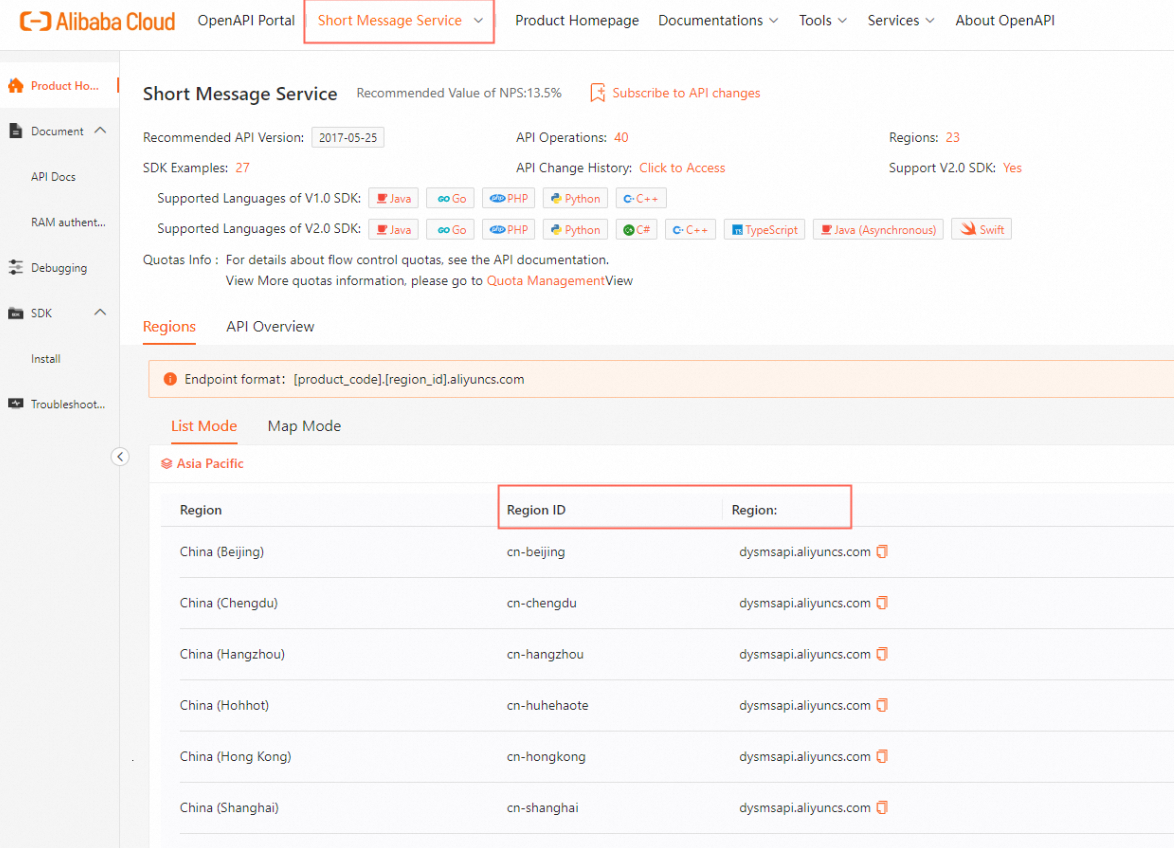Select the V2.0 SDK Python language tag
Screen dimensions: 1174x848
[575, 230]
